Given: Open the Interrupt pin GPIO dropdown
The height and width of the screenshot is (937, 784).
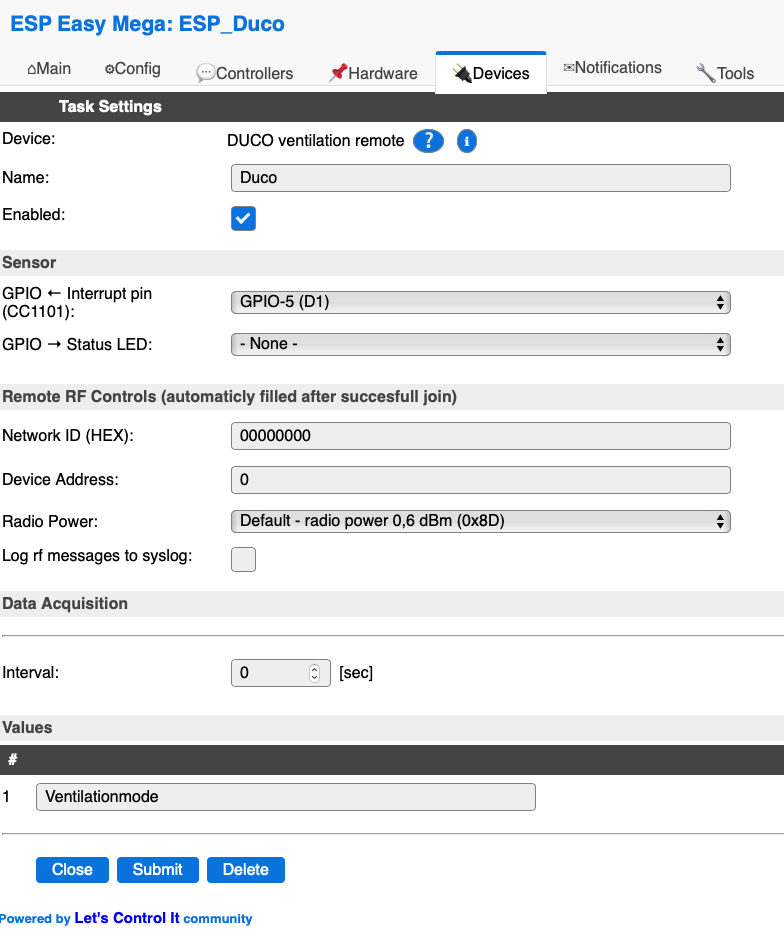Looking at the screenshot, I should [480, 302].
